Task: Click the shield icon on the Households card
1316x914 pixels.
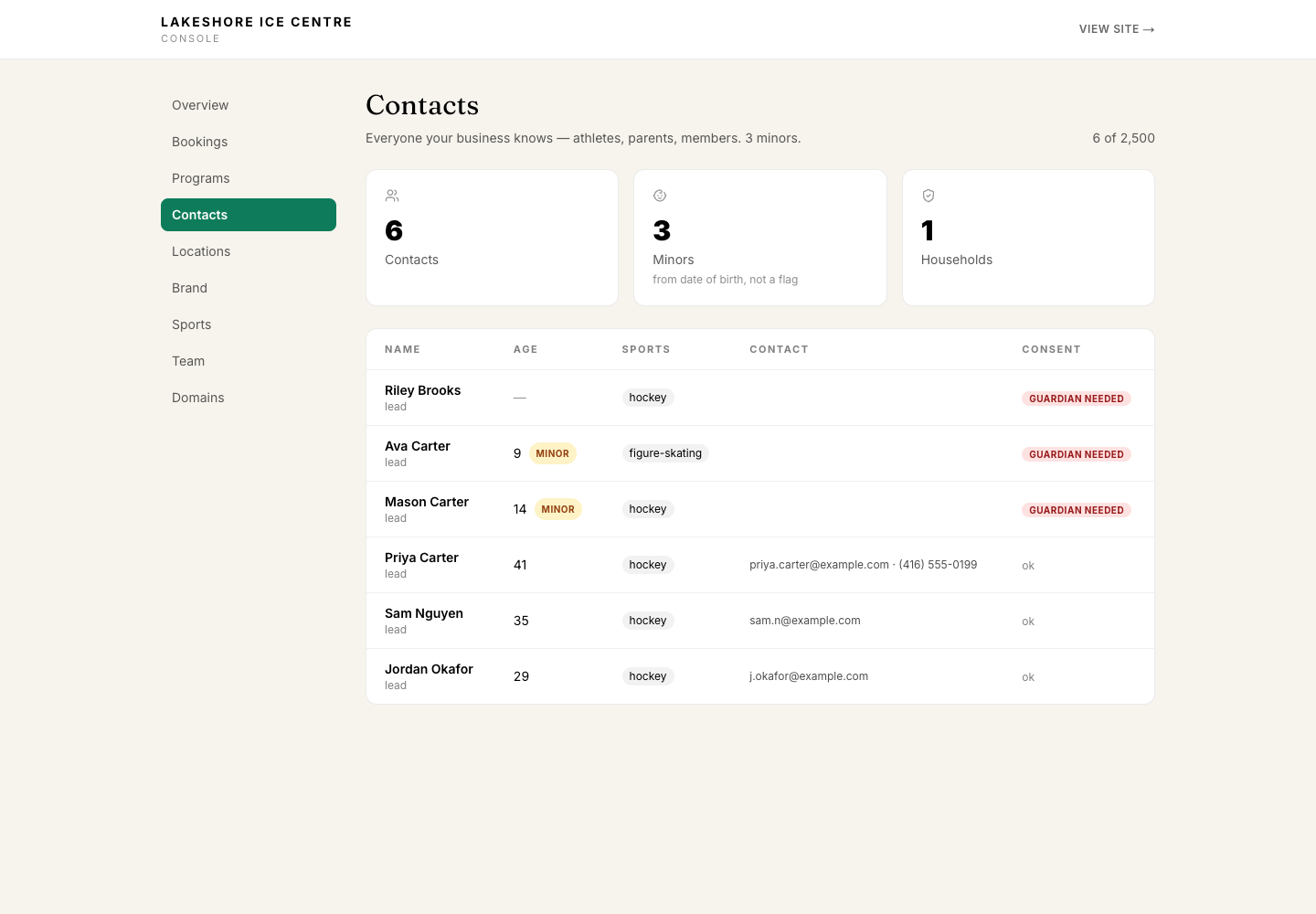Action: (x=929, y=196)
